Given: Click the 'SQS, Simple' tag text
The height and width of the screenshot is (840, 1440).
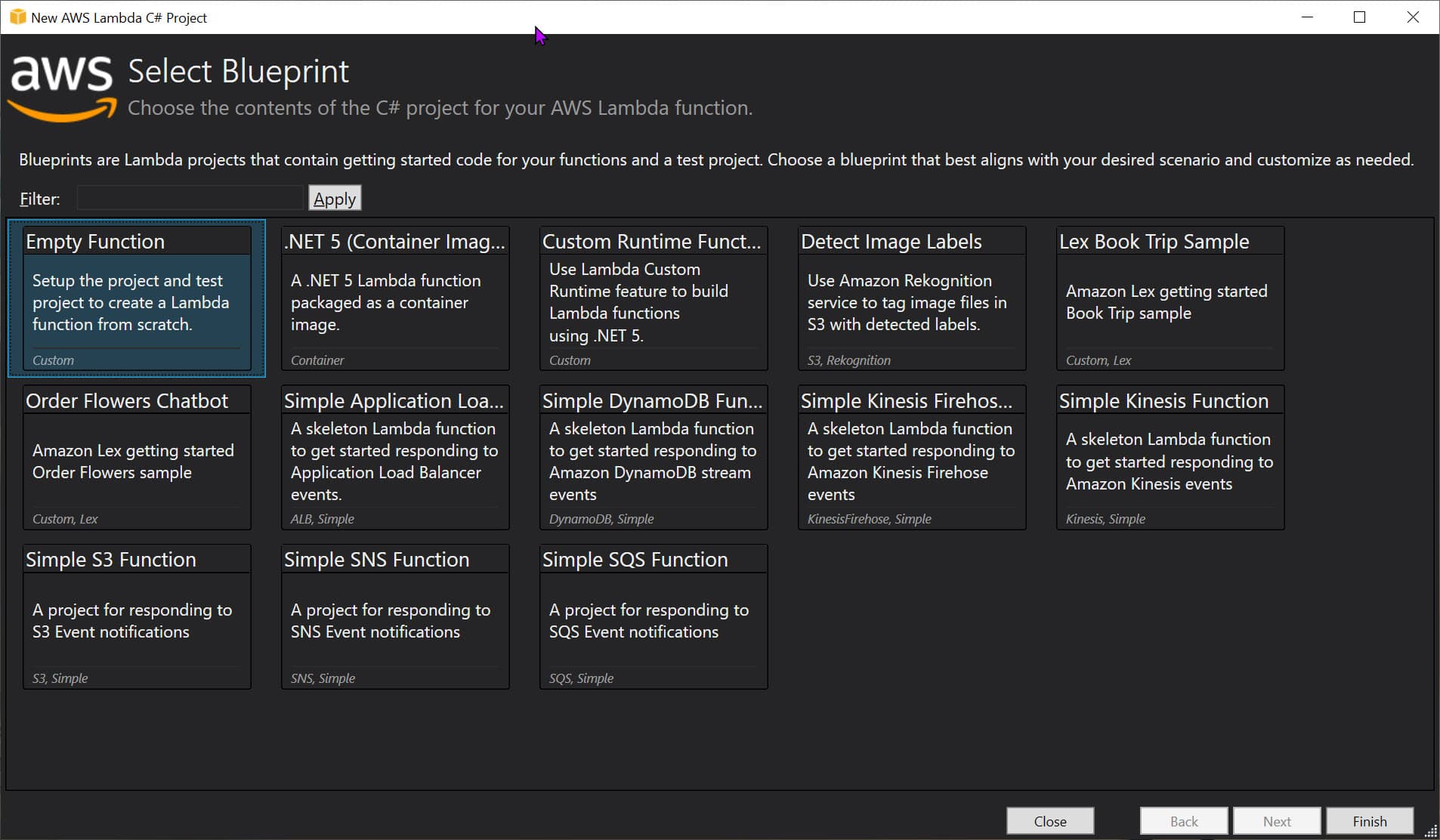Looking at the screenshot, I should 581,678.
